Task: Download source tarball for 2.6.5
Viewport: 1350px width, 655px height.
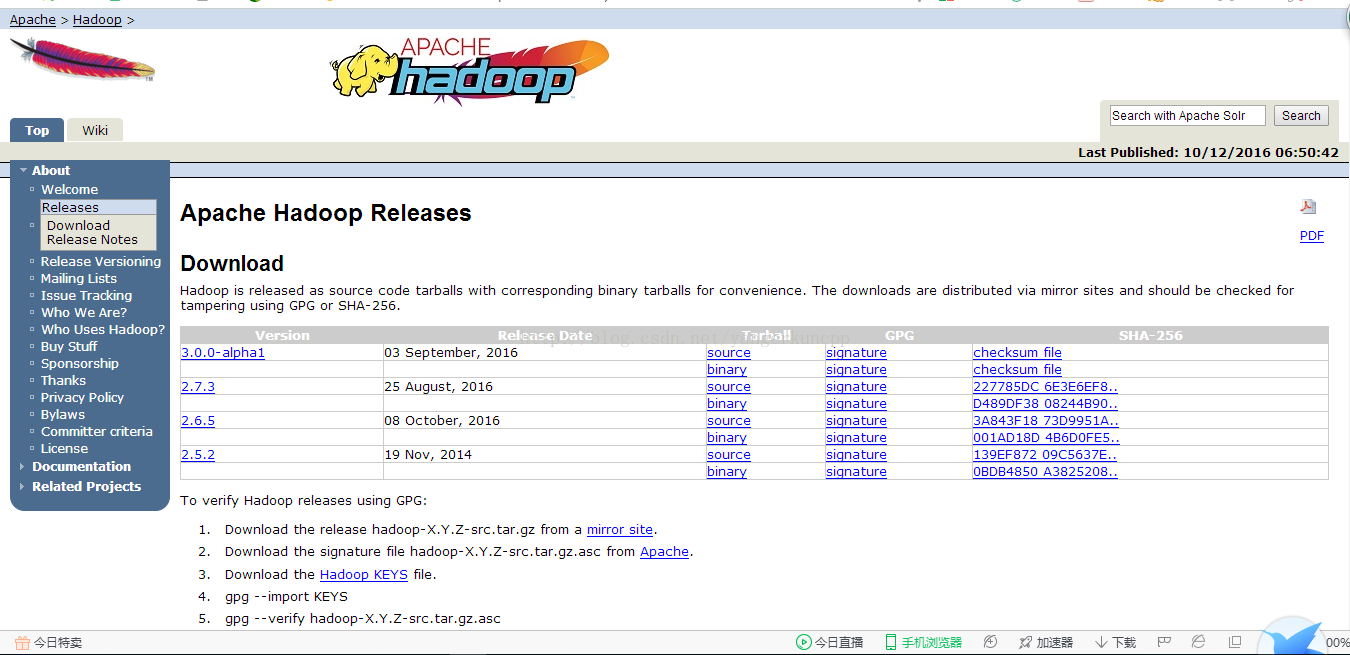Action: pos(729,421)
